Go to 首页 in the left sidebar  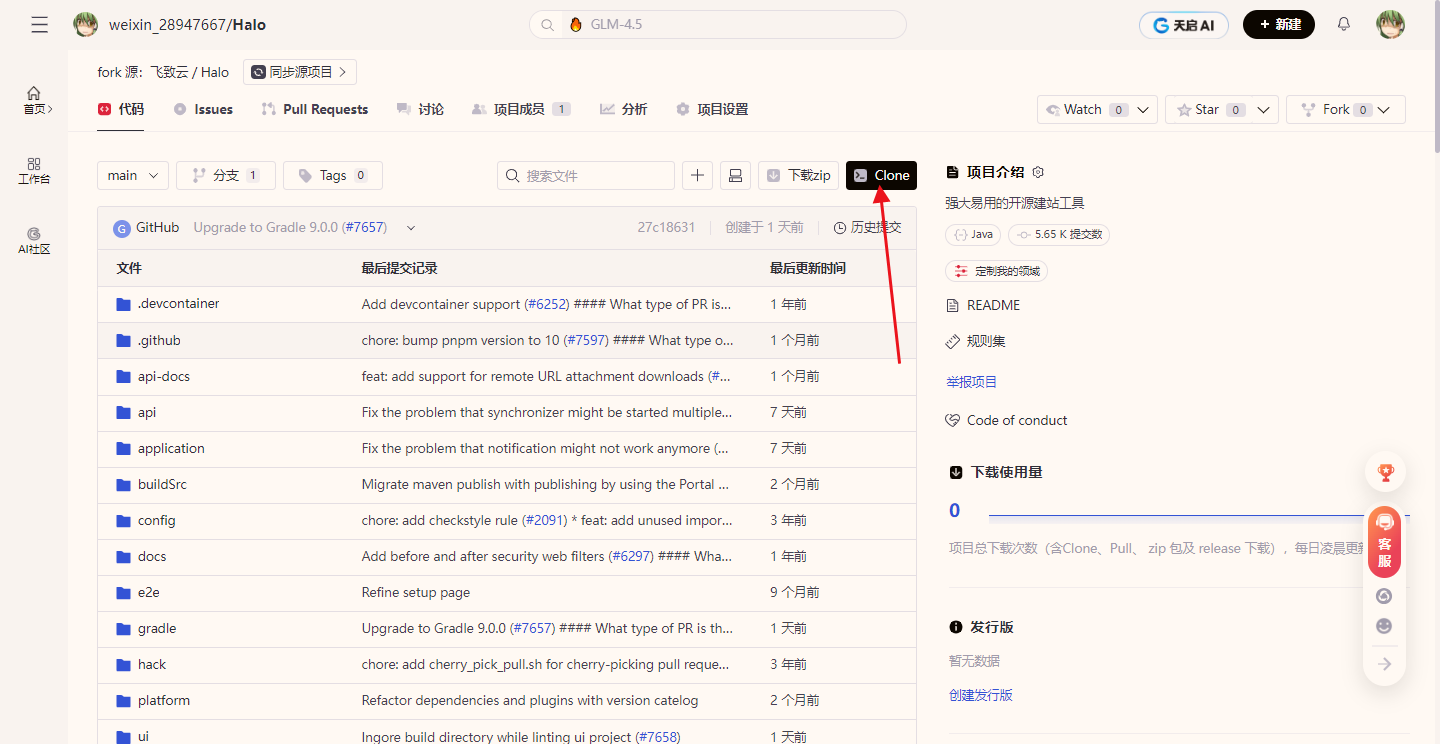point(38,100)
